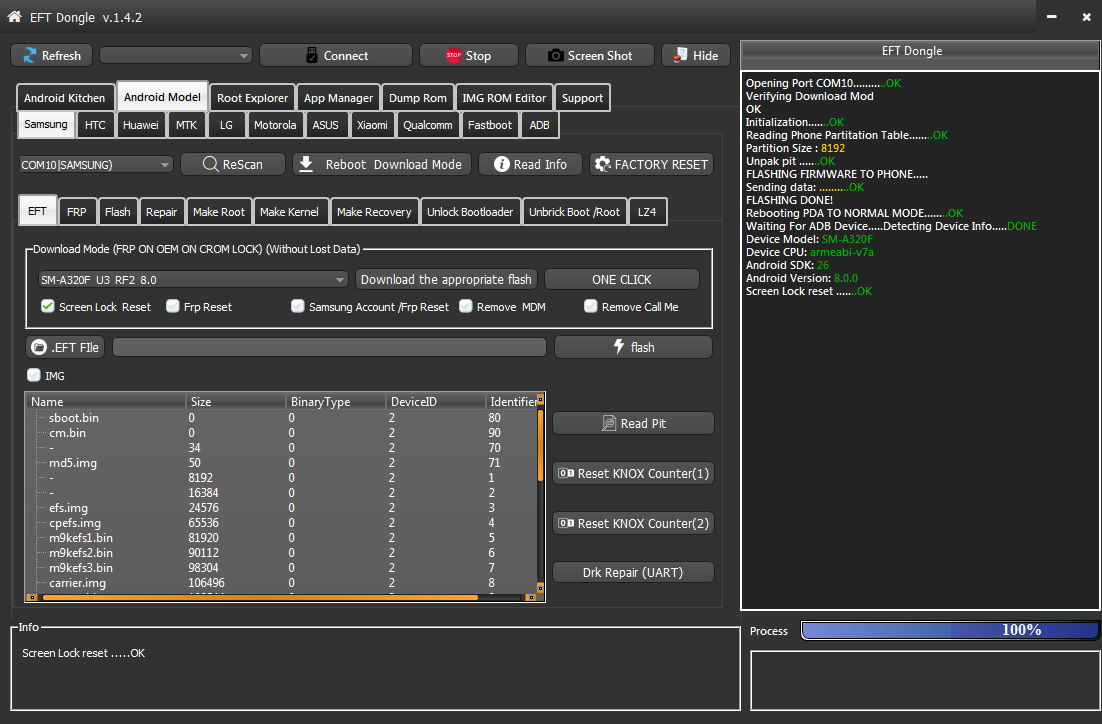Screen dimensions: 1102x724
Task: Open the empty port dropdown beside Refresh
Action: tap(176, 56)
